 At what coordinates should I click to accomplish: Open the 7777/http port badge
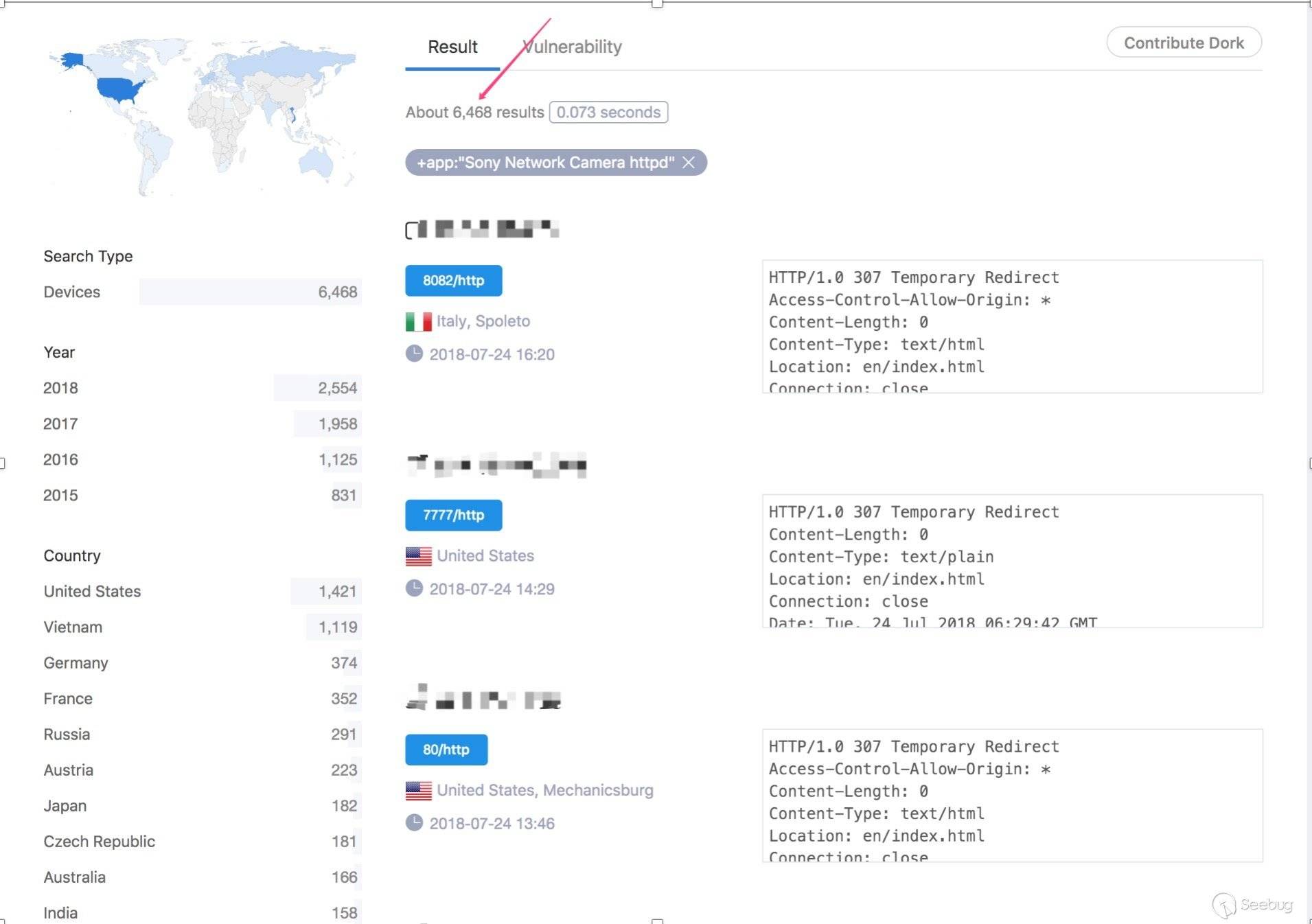pyautogui.click(x=453, y=516)
